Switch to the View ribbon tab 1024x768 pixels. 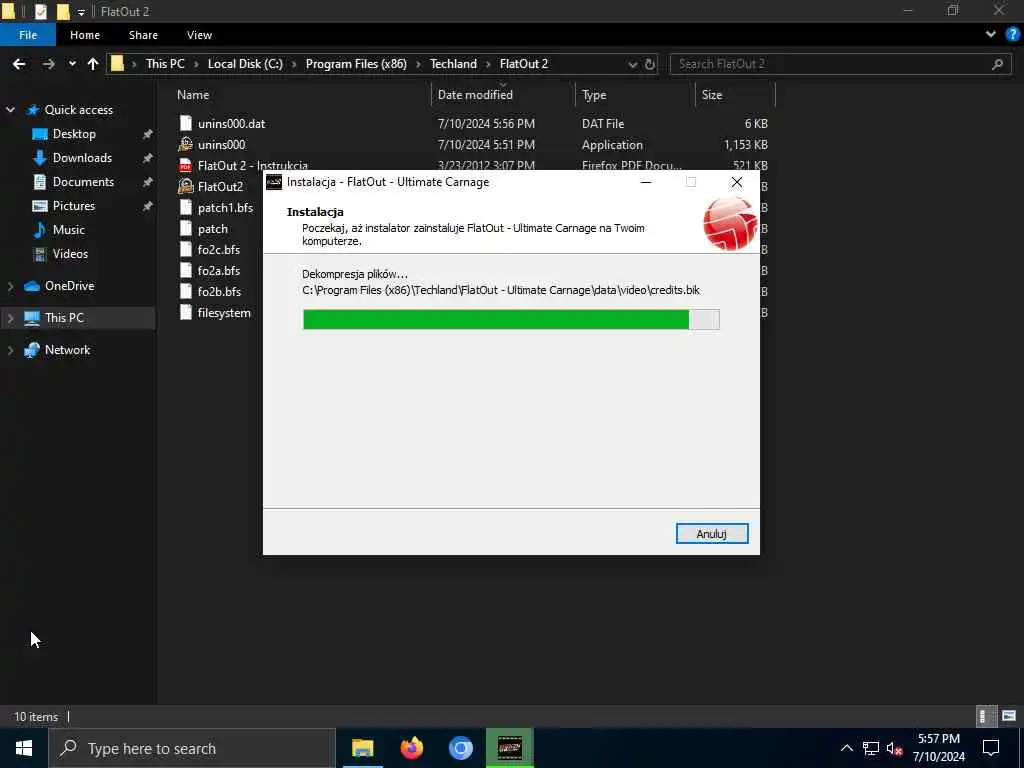[x=199, y=35]
